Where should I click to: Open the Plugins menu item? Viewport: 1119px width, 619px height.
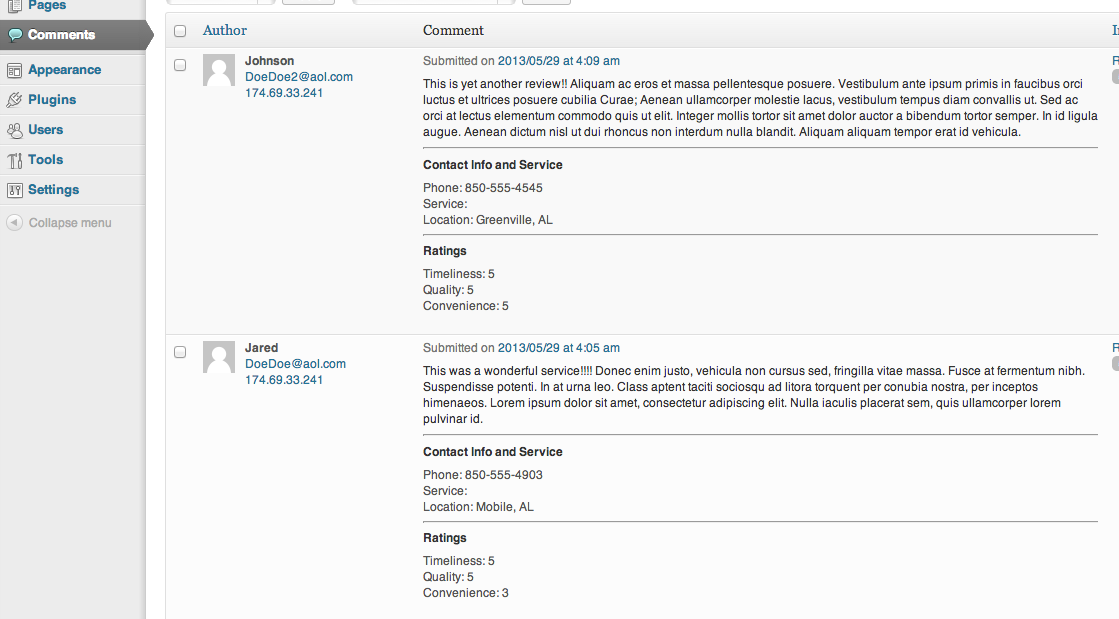(52, 100)
